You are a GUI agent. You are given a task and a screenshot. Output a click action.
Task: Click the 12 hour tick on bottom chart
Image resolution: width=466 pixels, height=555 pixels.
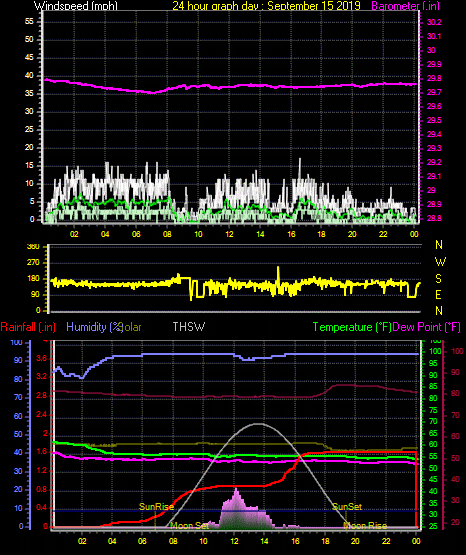(234, 540)
